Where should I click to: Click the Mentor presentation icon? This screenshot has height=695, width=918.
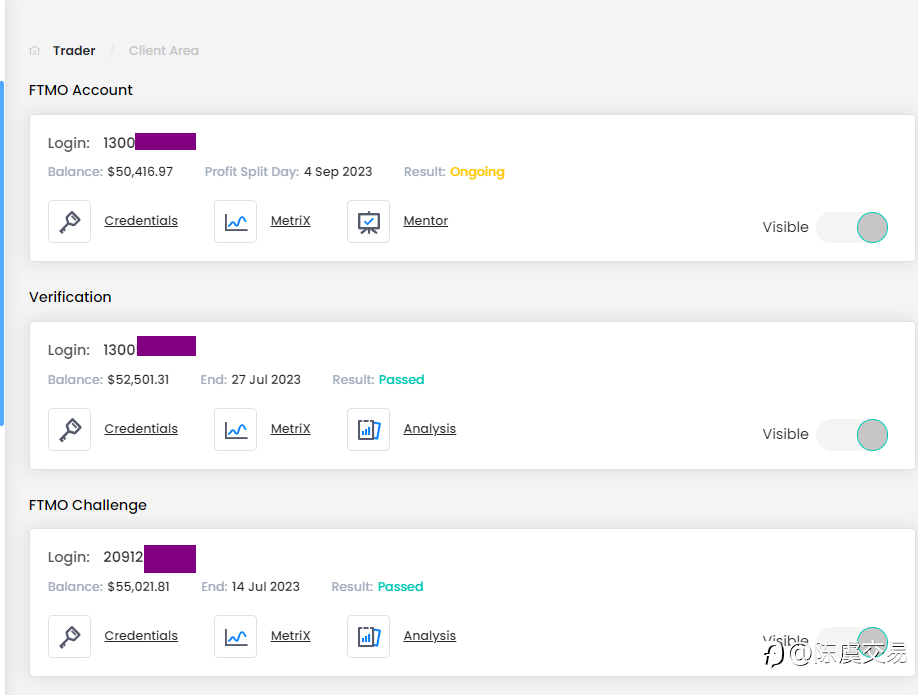[368, 221]
